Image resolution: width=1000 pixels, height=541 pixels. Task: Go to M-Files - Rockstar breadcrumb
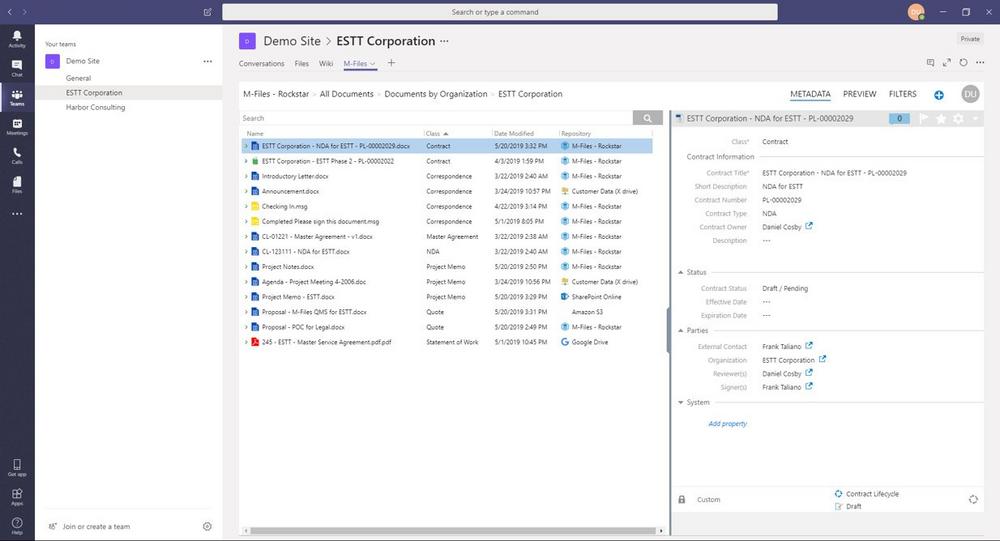[276, 94]
